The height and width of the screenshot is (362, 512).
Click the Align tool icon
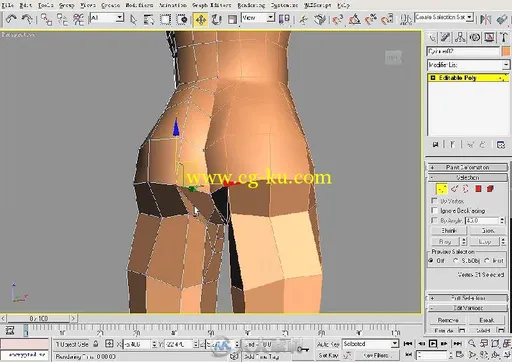502,20
